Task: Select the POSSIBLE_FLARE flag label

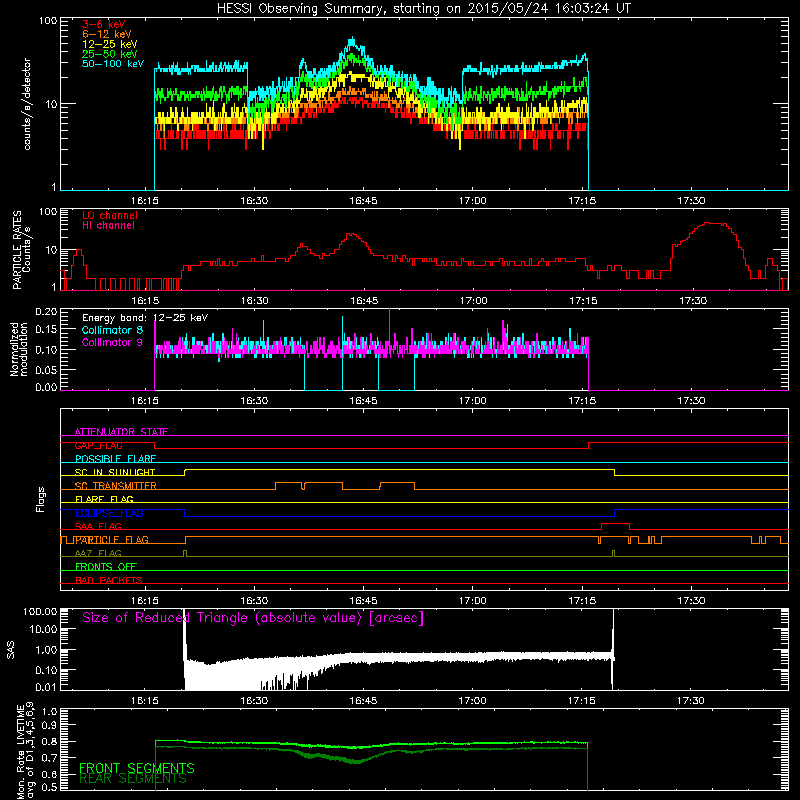Action: [x=115, y=459]
